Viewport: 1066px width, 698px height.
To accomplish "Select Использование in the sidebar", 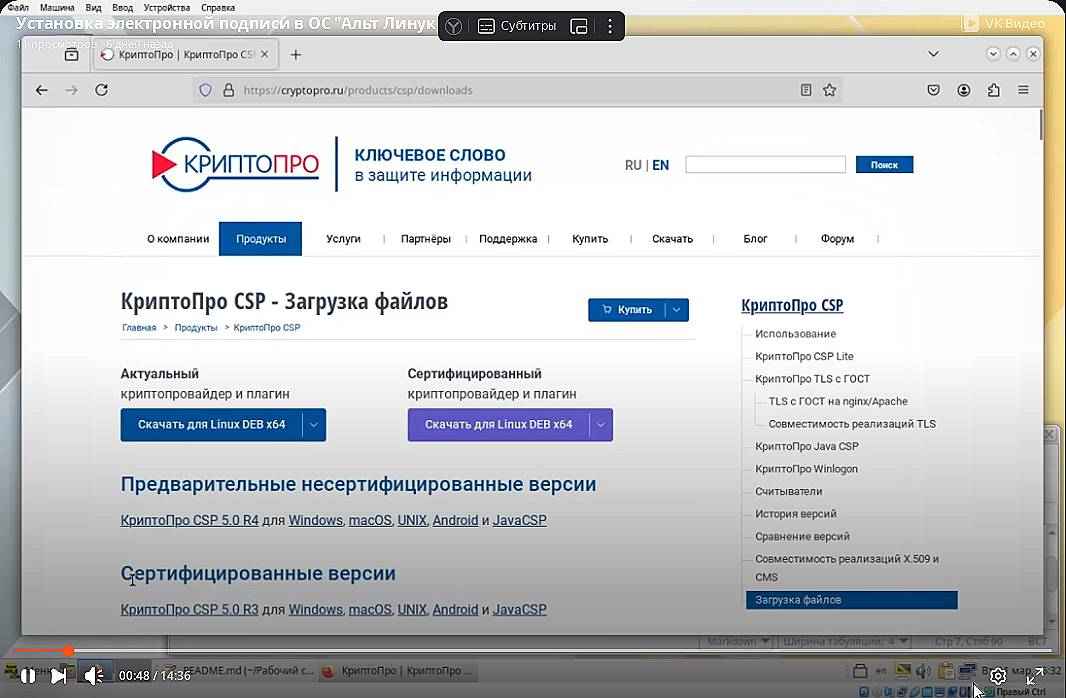I will click(x=795, y=334).
